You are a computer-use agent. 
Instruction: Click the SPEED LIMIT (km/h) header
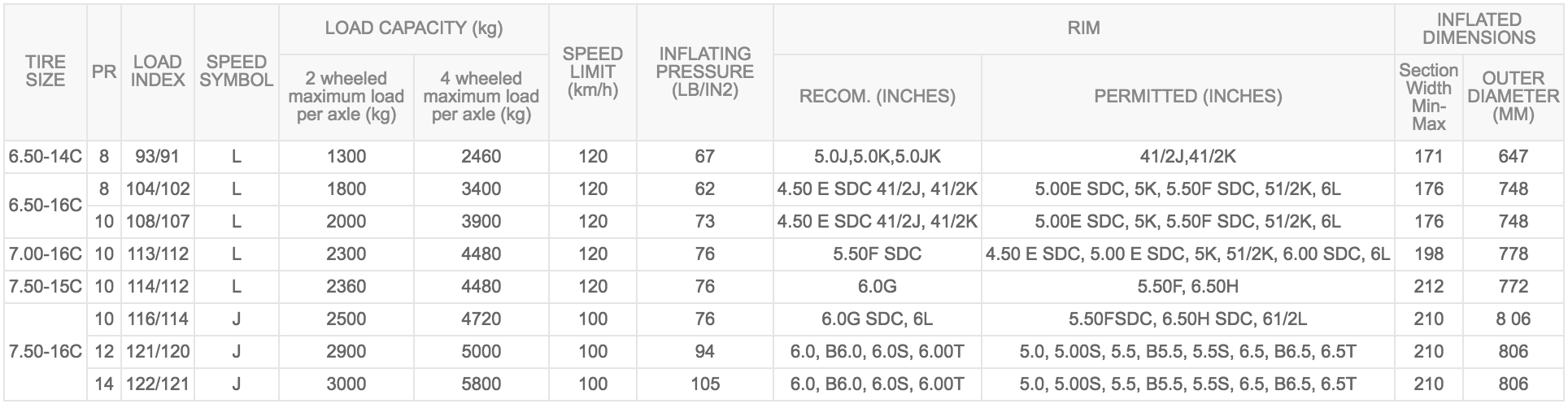592,72
